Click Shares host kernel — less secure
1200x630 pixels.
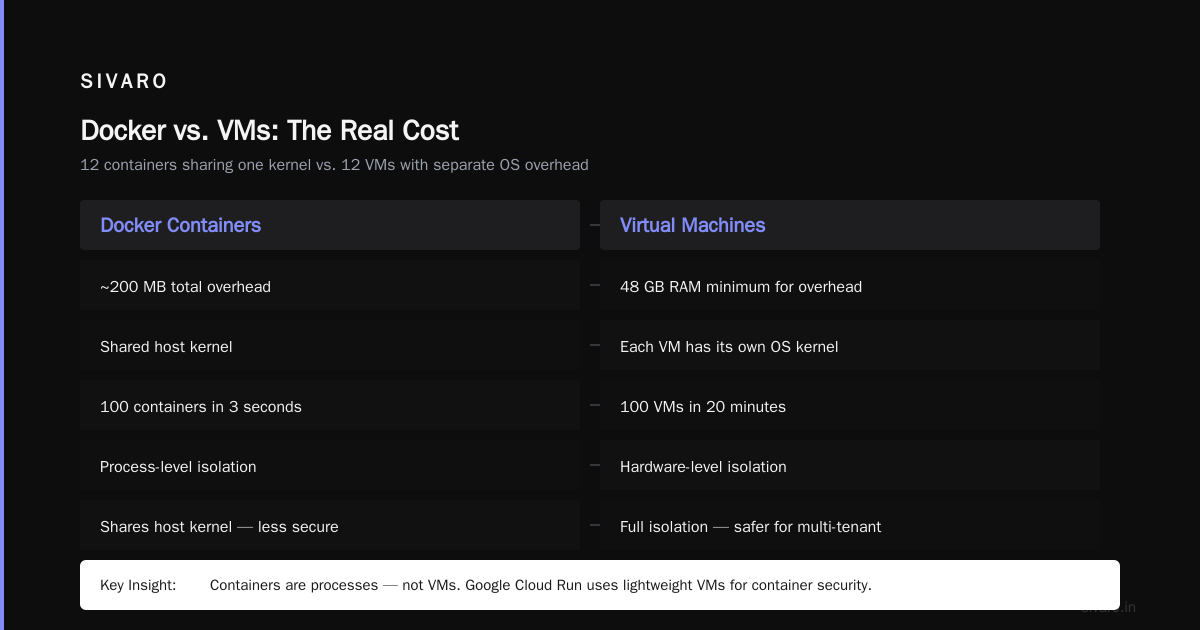pos(330,526)
